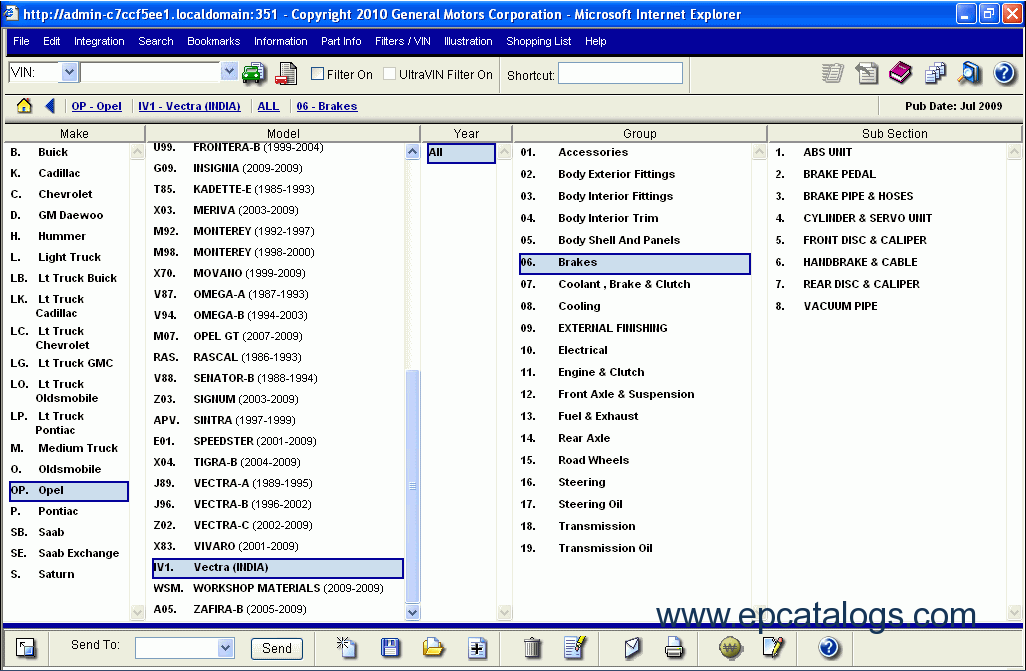Open the Search menu
This screenshot has height=671, width=1026.
[156, 41]
